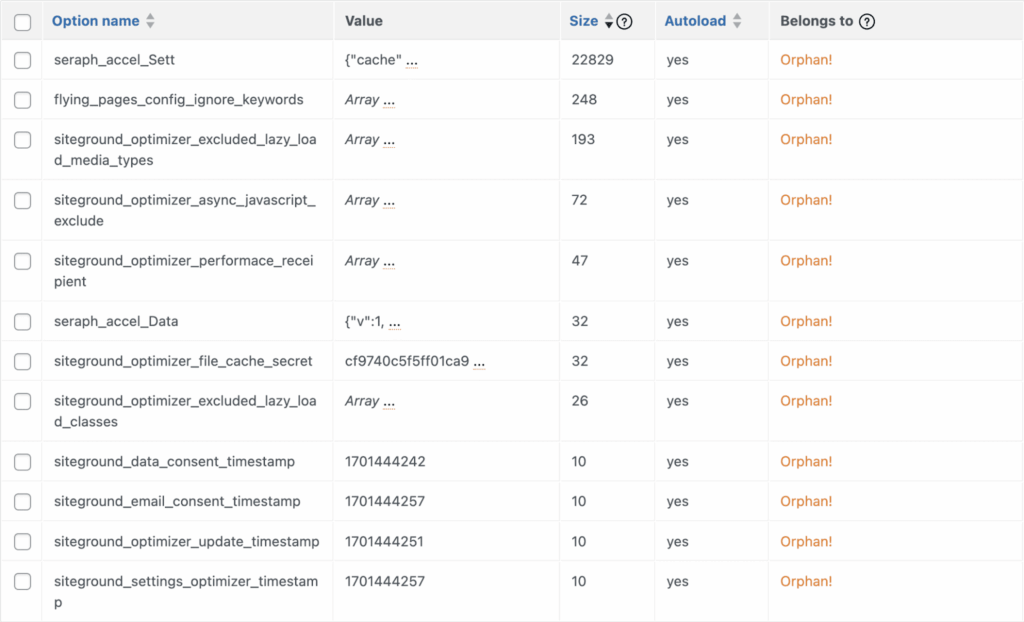The width and height of the screenshot is (1024, 622).
Task: Select the siteground_data_consent_timestamp checkbox
Action: point(23,462)
